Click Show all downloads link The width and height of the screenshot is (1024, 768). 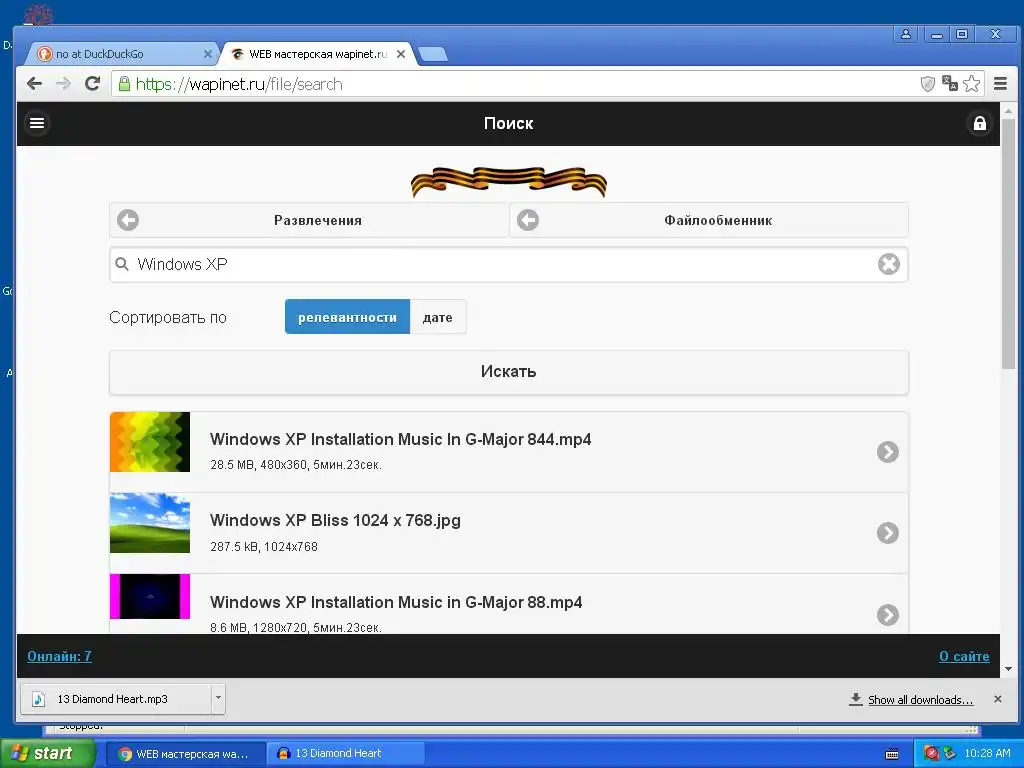(920, 699)
